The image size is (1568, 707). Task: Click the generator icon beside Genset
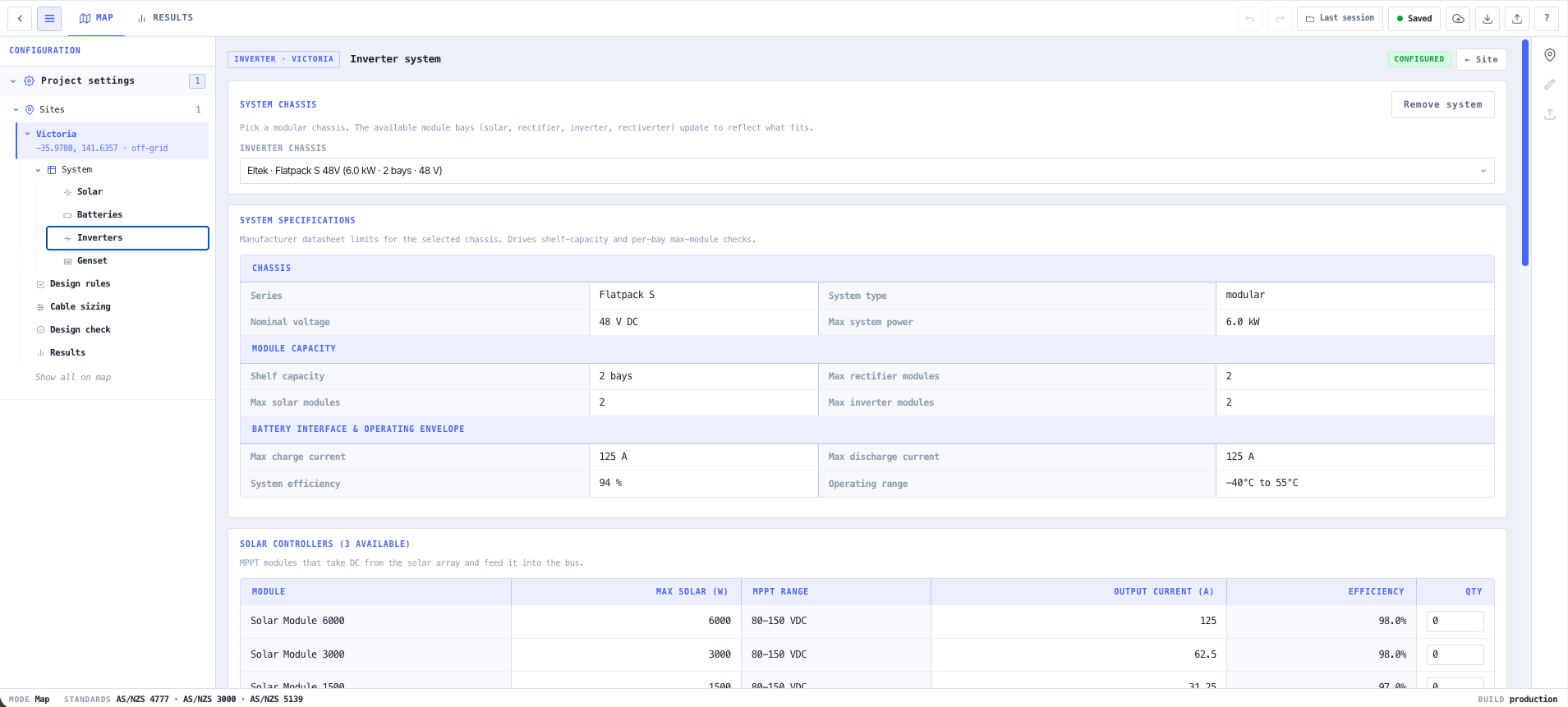pos(67,261)
